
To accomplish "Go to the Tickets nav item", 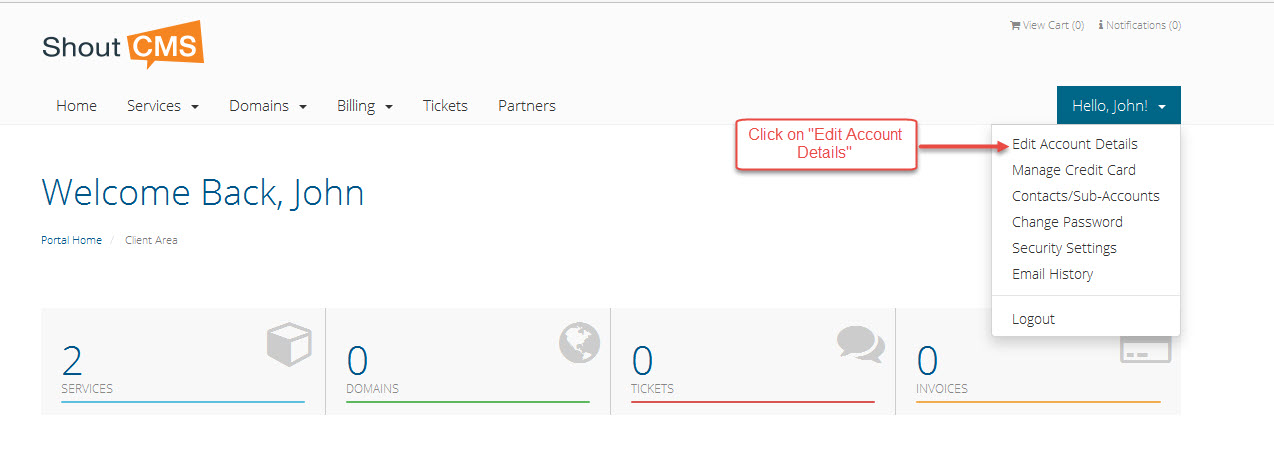I will tap(445, 106).
